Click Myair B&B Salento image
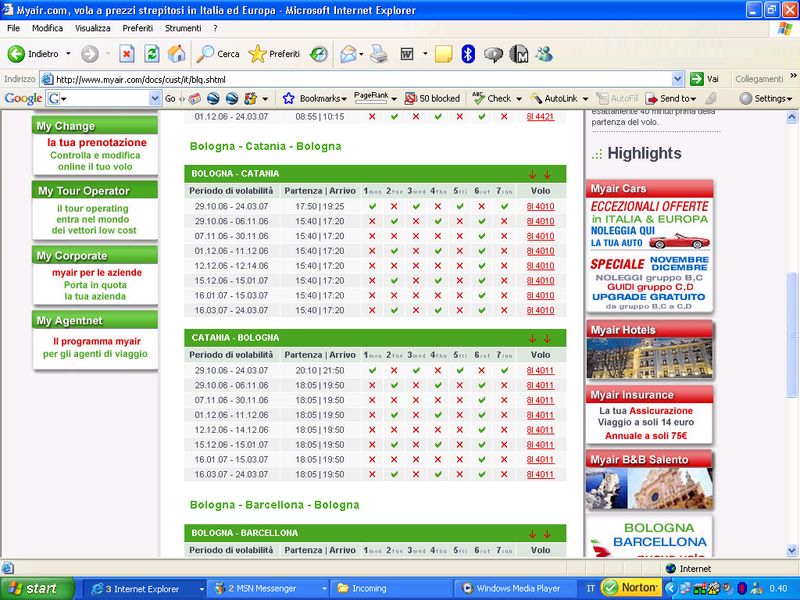The width and height of the screenshot is (800, 600). (649, 489)
